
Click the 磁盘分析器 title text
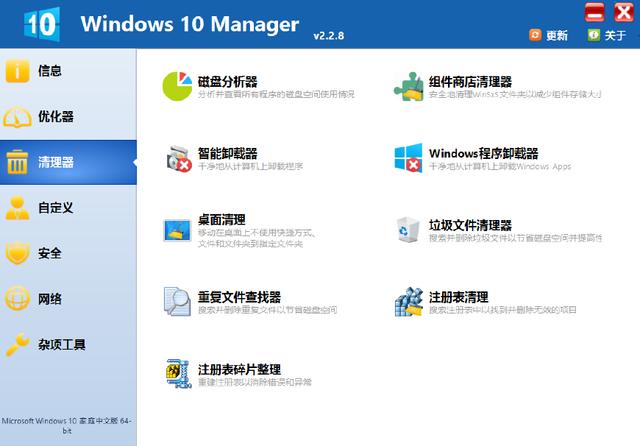tap(228, 80)
